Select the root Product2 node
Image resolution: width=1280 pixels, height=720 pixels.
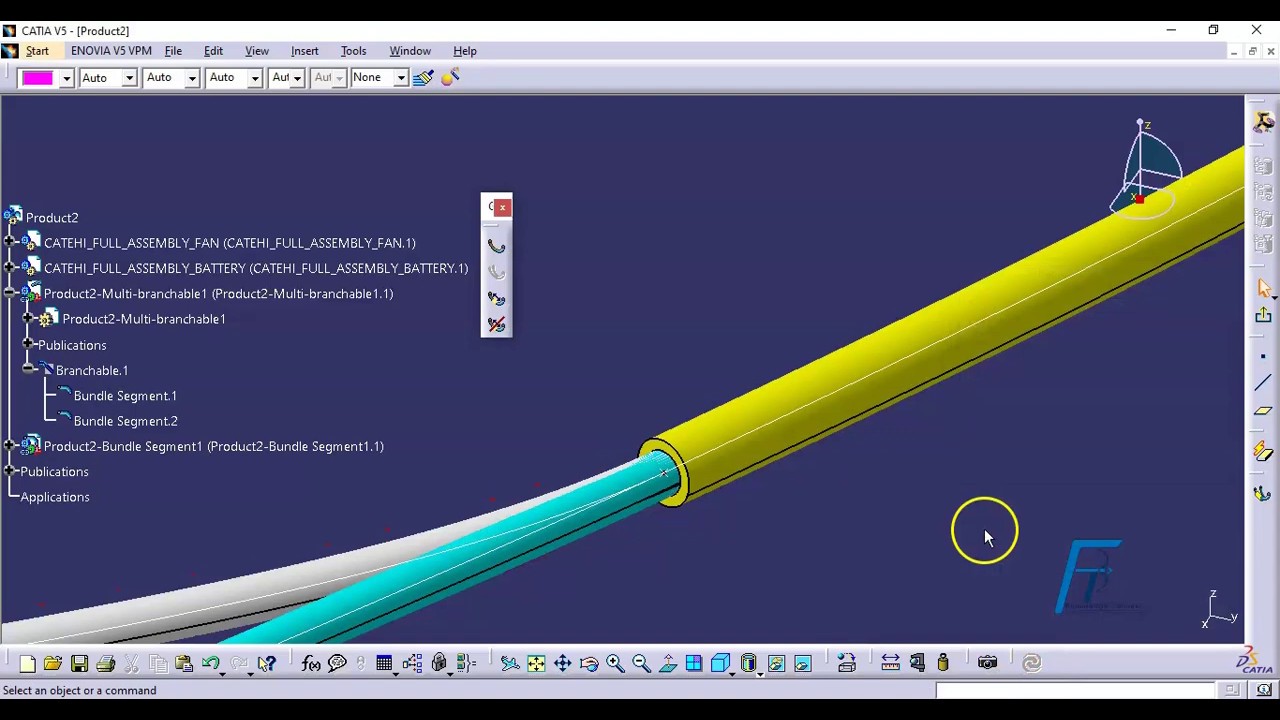coord(52,218)
